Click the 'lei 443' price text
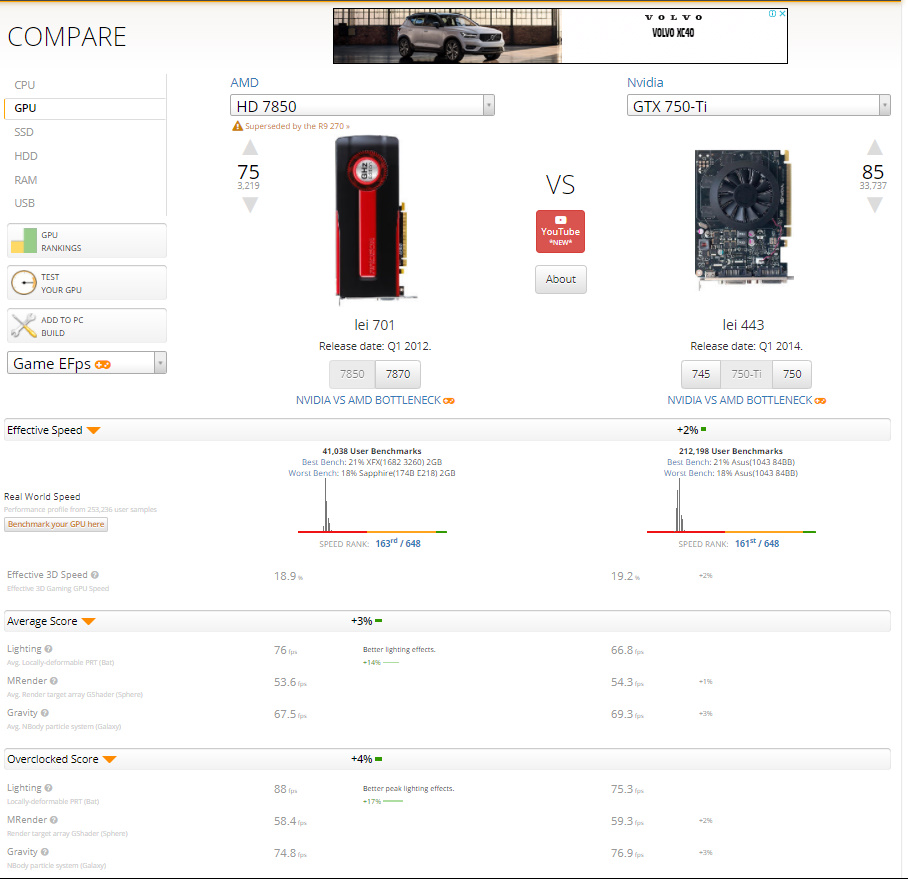This screenshot has width=908, height=879. point(744,325)
